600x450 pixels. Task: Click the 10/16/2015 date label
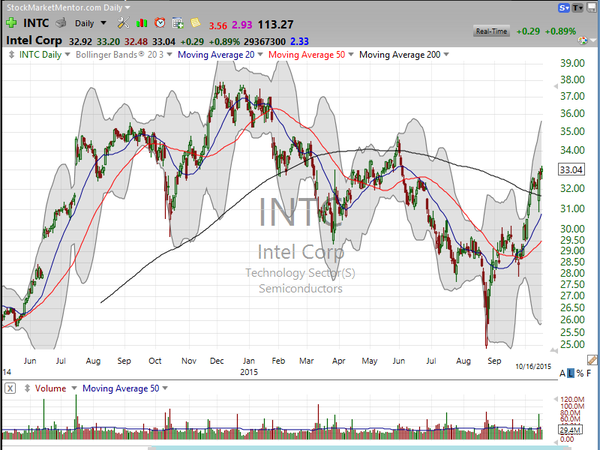tap(533, 366)
